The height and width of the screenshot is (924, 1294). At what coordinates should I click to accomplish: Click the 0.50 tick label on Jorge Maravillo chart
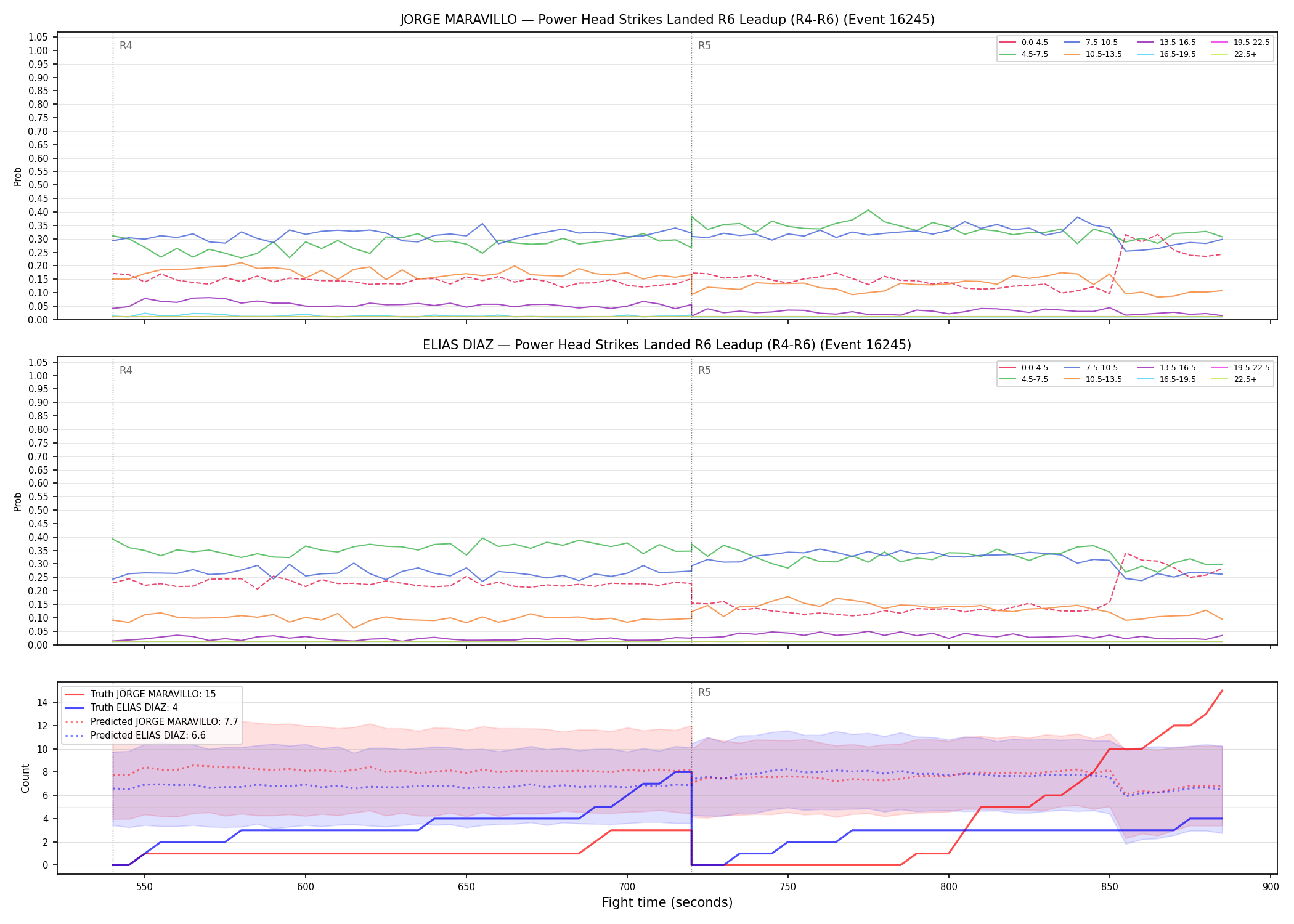point(38,185)
